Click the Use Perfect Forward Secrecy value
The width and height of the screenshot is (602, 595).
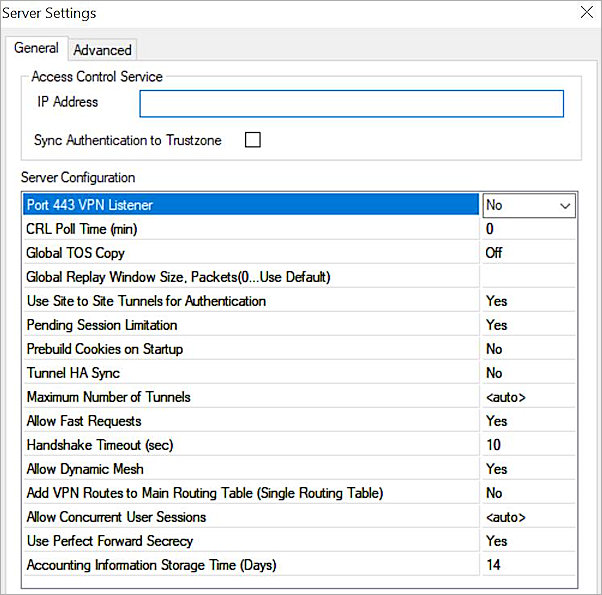tap(528, 541)
